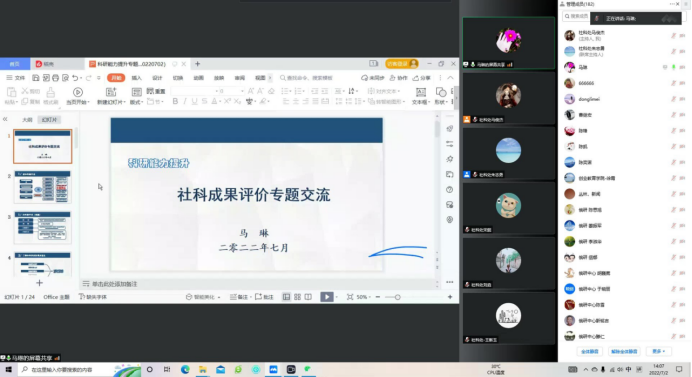692x377 pixels.
Task: Click the Layout icon in ribbon
Action: click(x=136, y=92)
